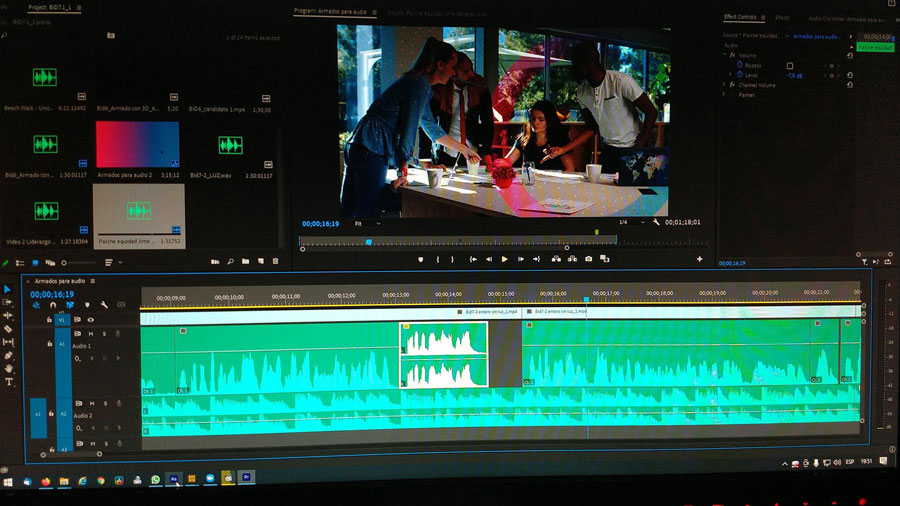The height and width of the screenshot is (506, 900).
Task: Adjust Project panel thumbnail zoom slider
Action: 77,263
